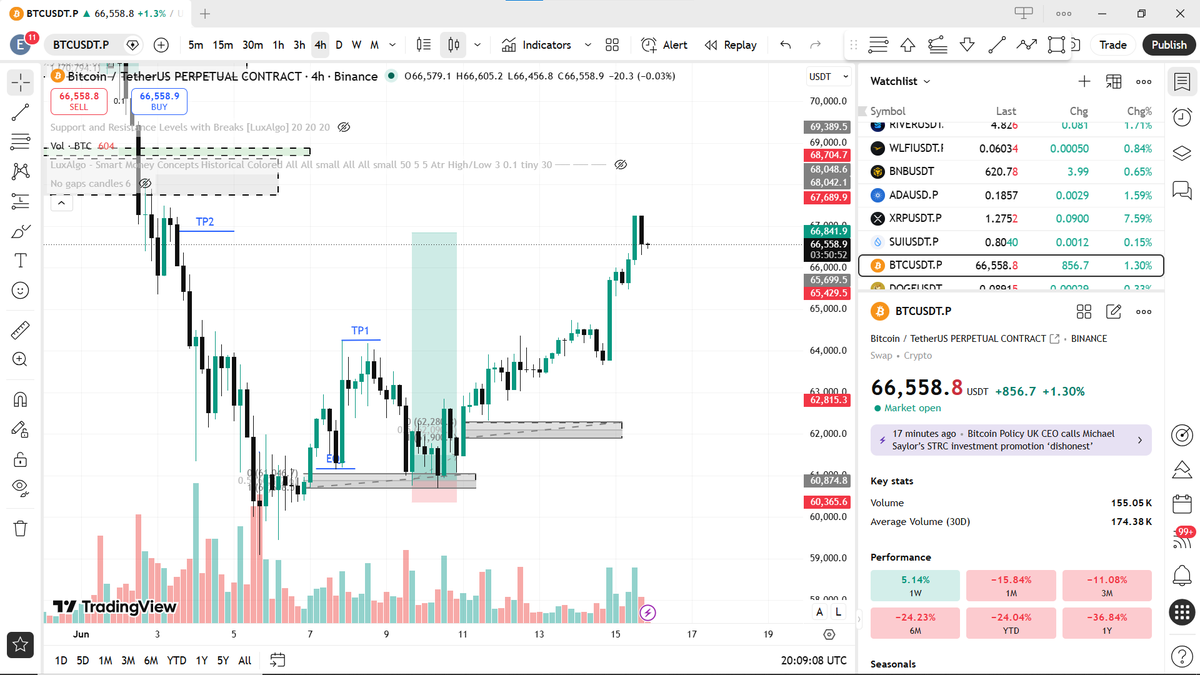
Task: Toggle log scale with the L button
Action: tap(837, 612)
